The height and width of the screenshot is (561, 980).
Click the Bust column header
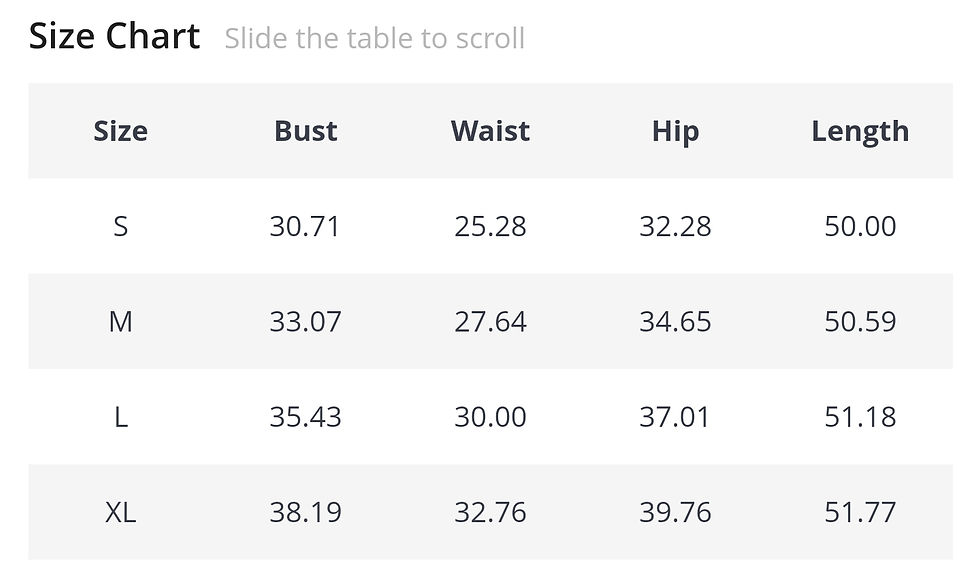click(x=306, y=131)
